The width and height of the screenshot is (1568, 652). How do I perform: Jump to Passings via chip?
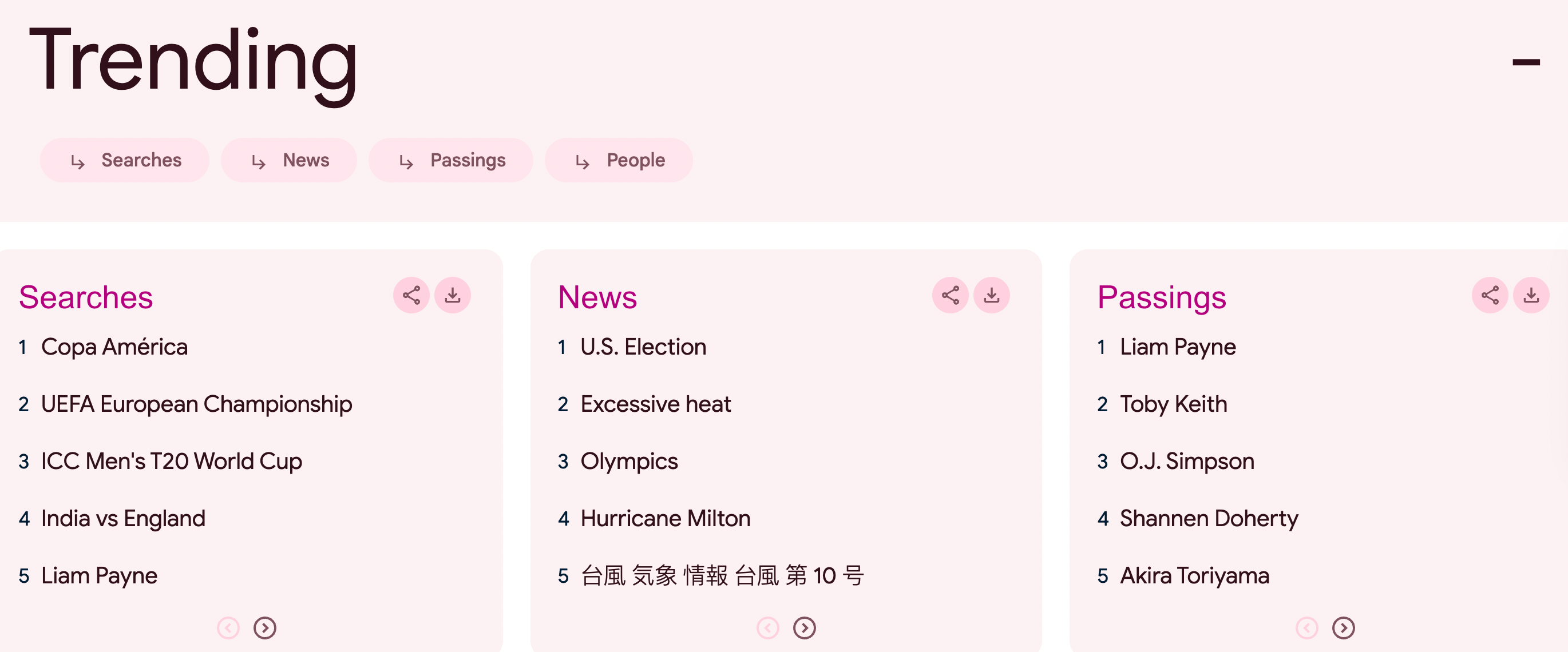click(x=451, y=160)
